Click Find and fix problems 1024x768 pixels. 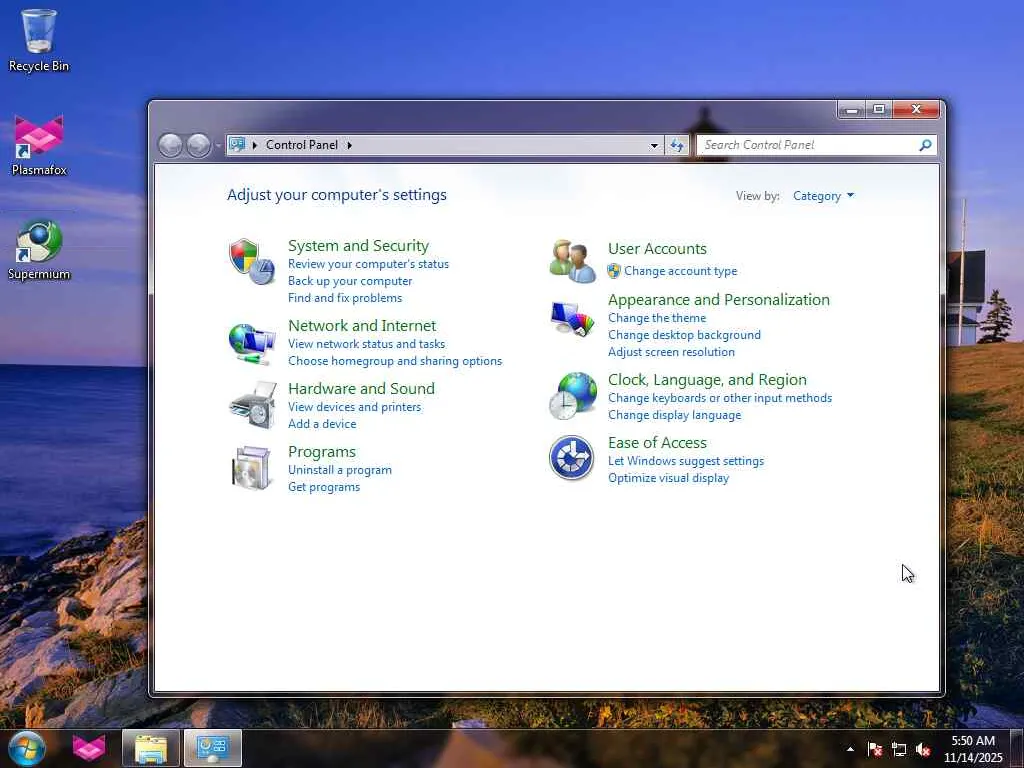(345, 298)
